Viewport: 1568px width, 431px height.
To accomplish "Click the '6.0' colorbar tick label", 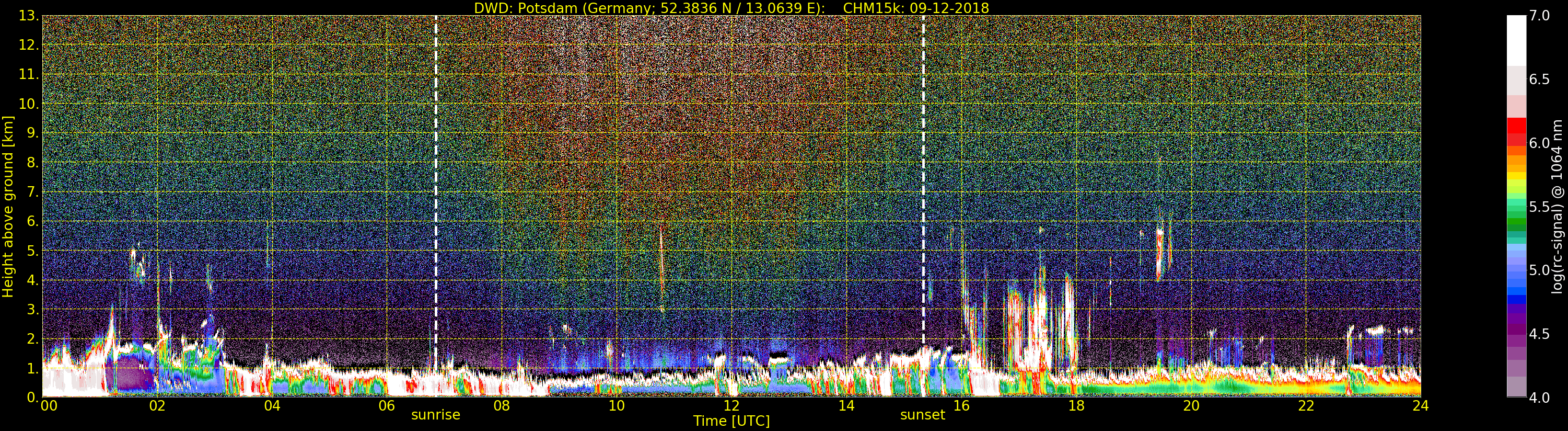I will pos(1539,143).
